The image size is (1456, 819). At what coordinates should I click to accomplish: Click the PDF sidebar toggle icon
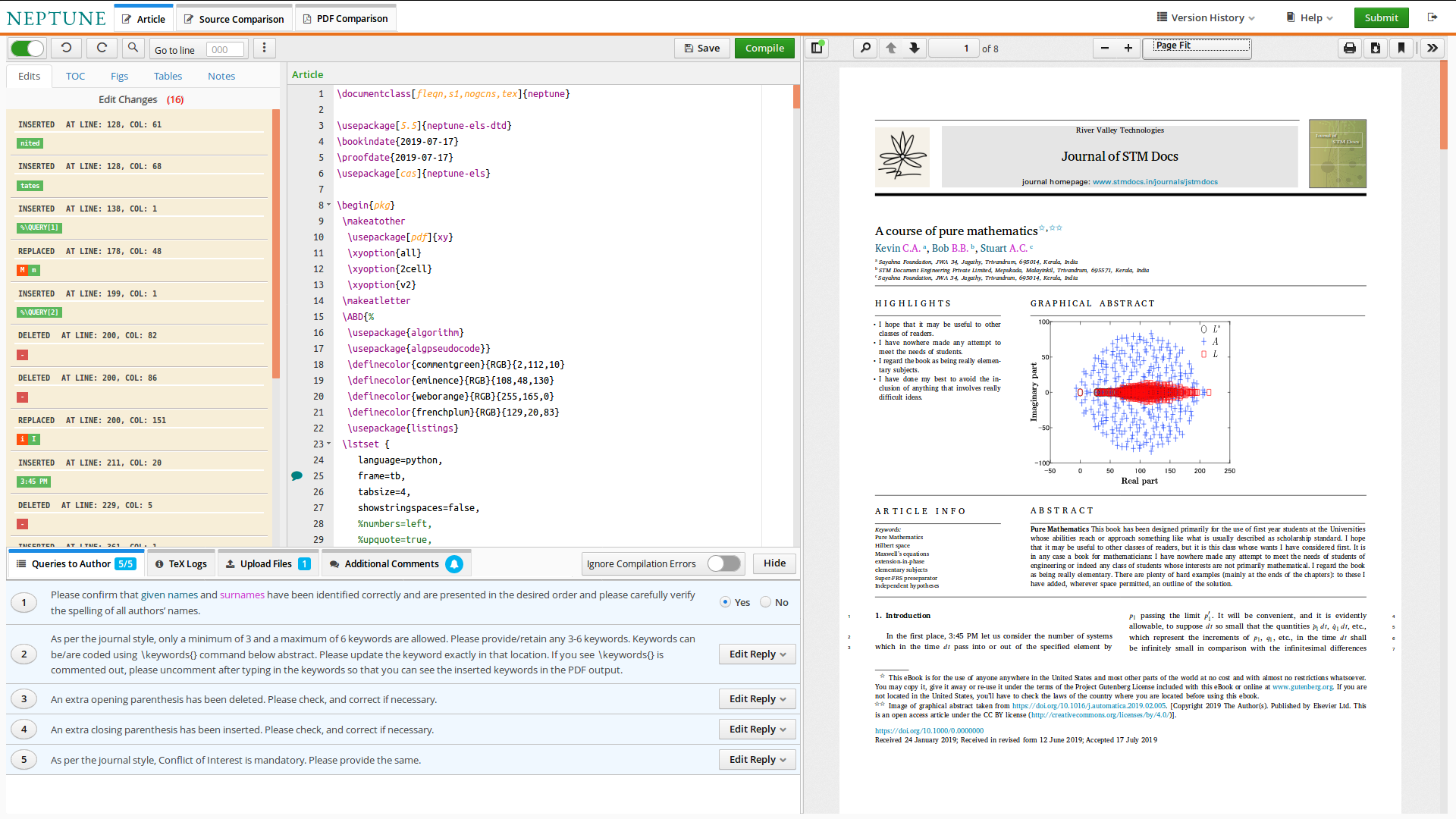[x=817, y=48]
